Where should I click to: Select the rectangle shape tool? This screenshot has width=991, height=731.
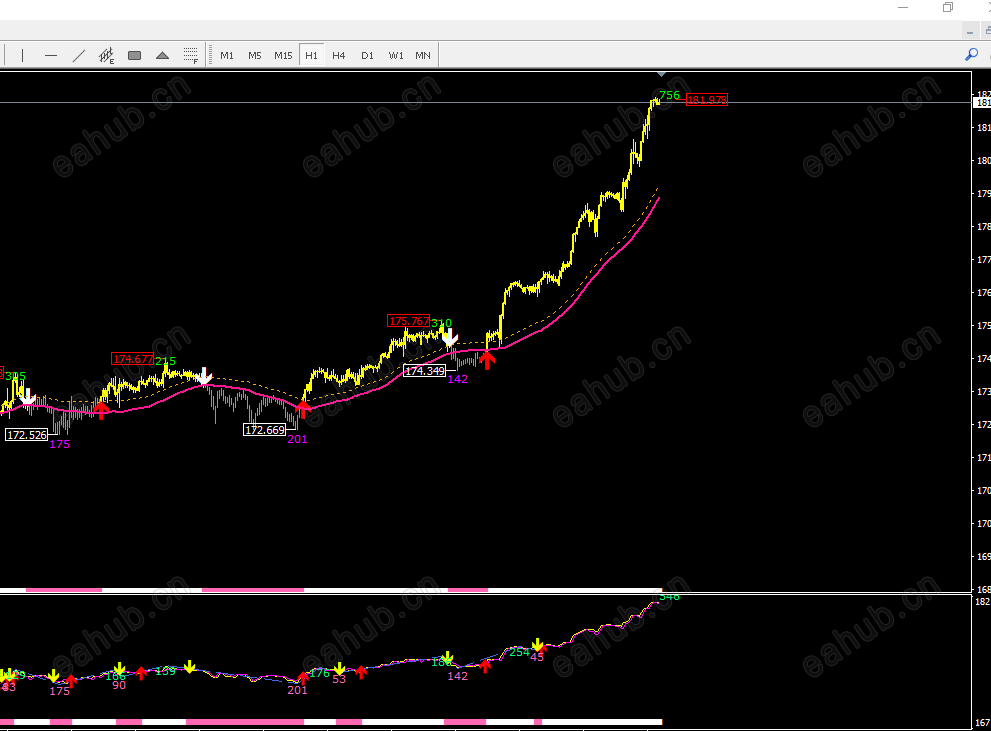(x=135, y=56)
